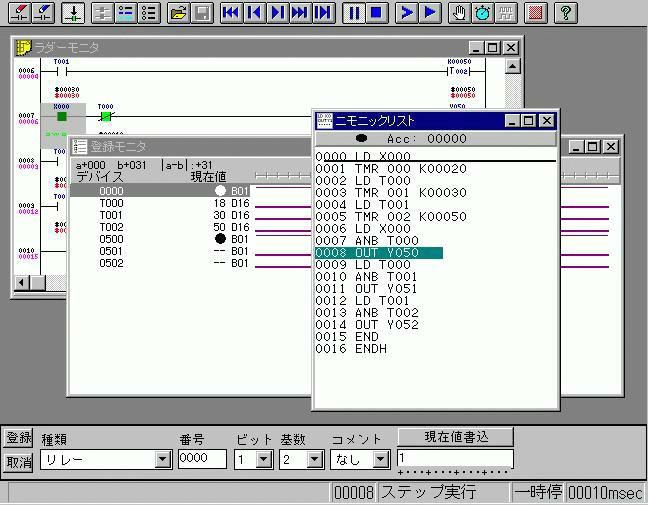Expand the 基数 dropdown
This screenshot has height=505, width=648.
(x=315, y=459)
